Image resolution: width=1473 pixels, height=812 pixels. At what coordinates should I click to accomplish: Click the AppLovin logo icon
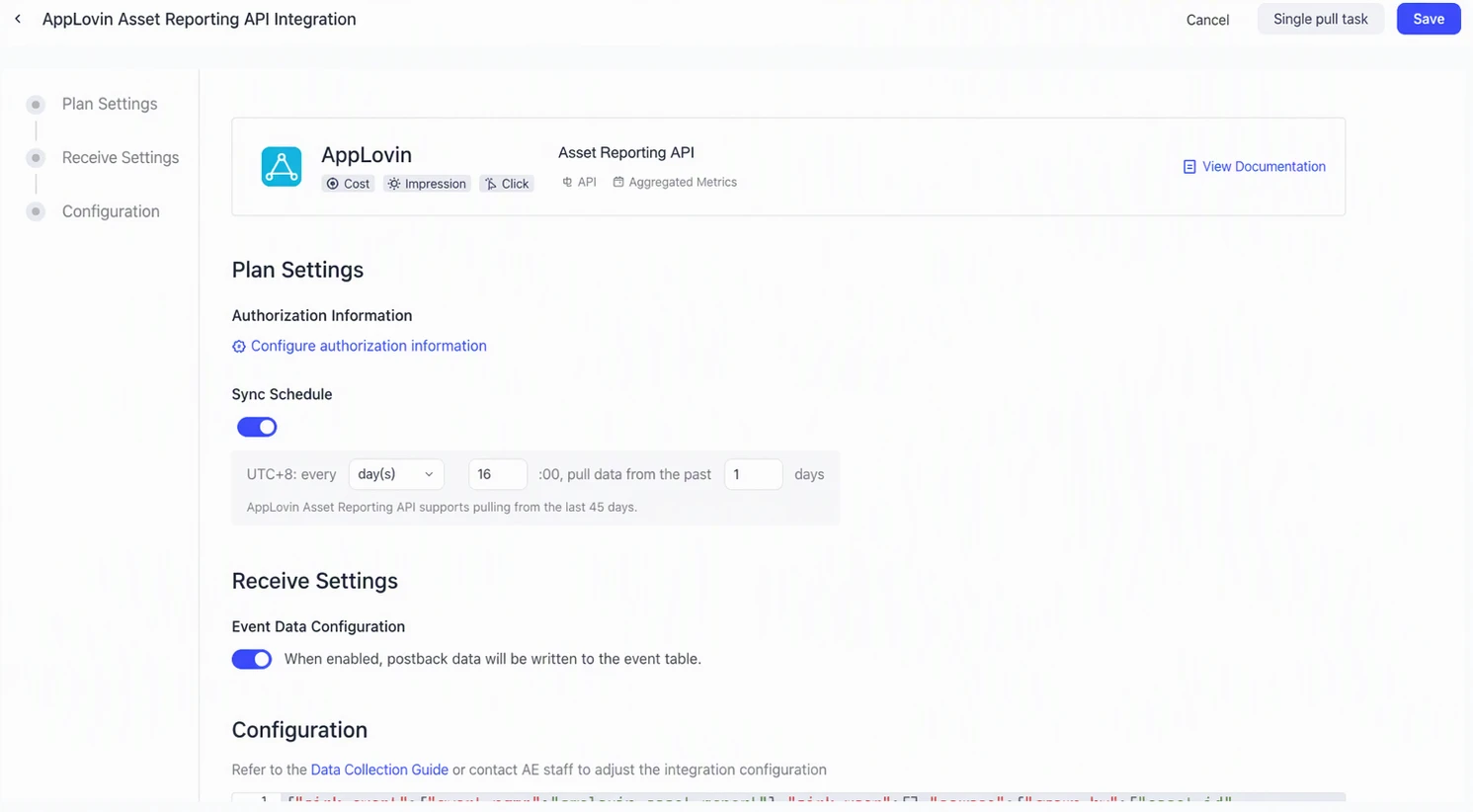[282, 166]
